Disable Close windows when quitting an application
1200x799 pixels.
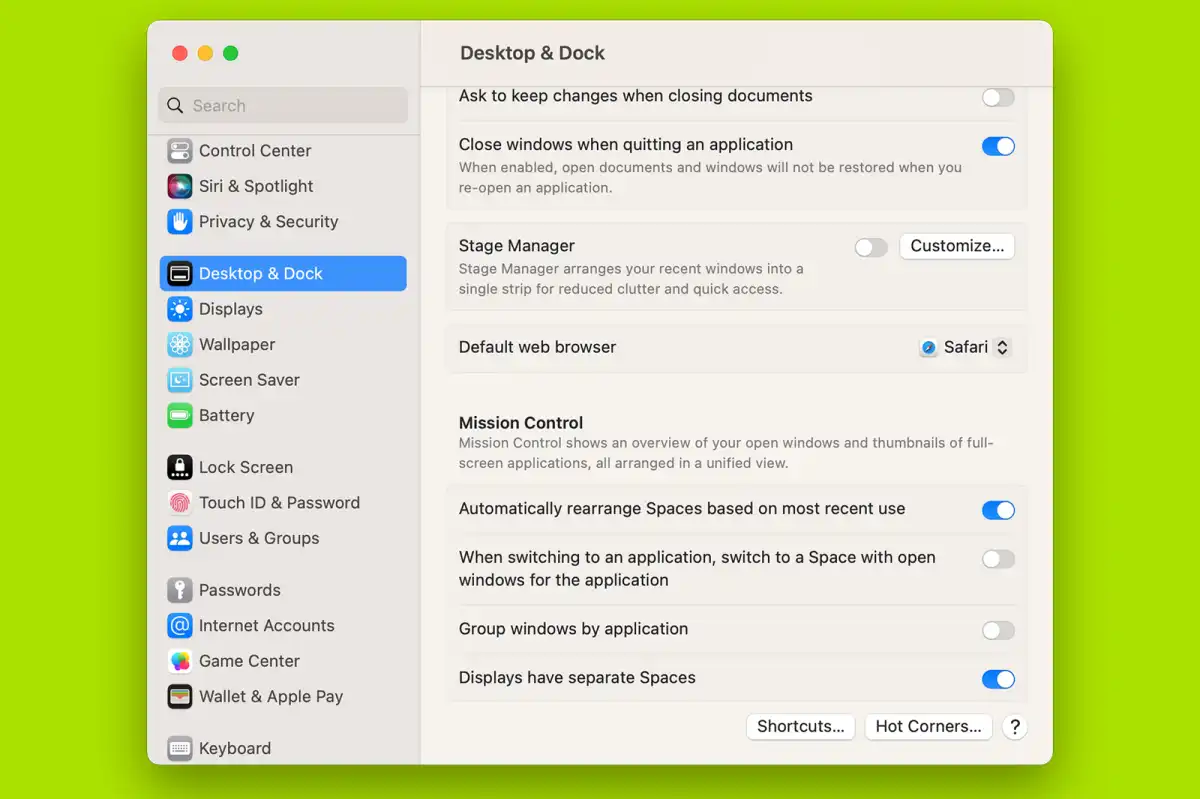(x=998, y=146)
